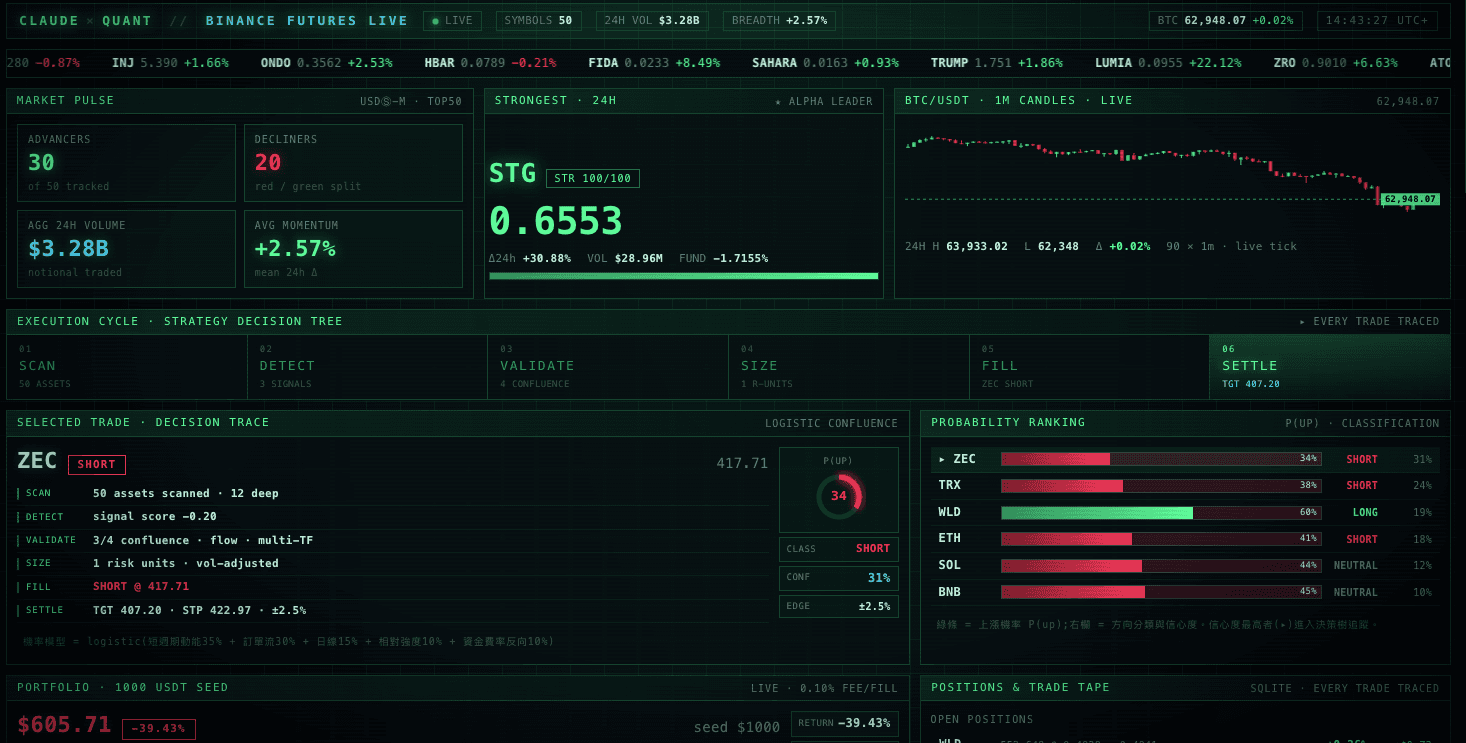
Task: Open the 04 SIZE step
Action: click(x=849, y=366)
